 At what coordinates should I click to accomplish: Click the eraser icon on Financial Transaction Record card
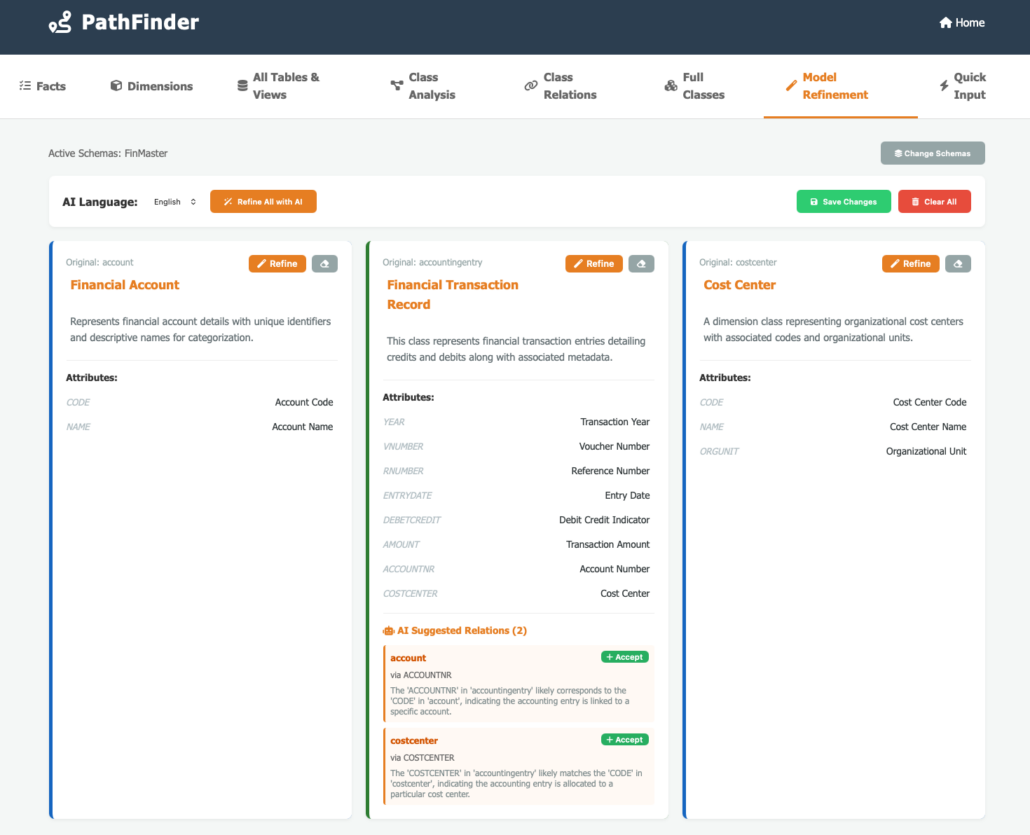pyautogui.click(x=641, y=264)
